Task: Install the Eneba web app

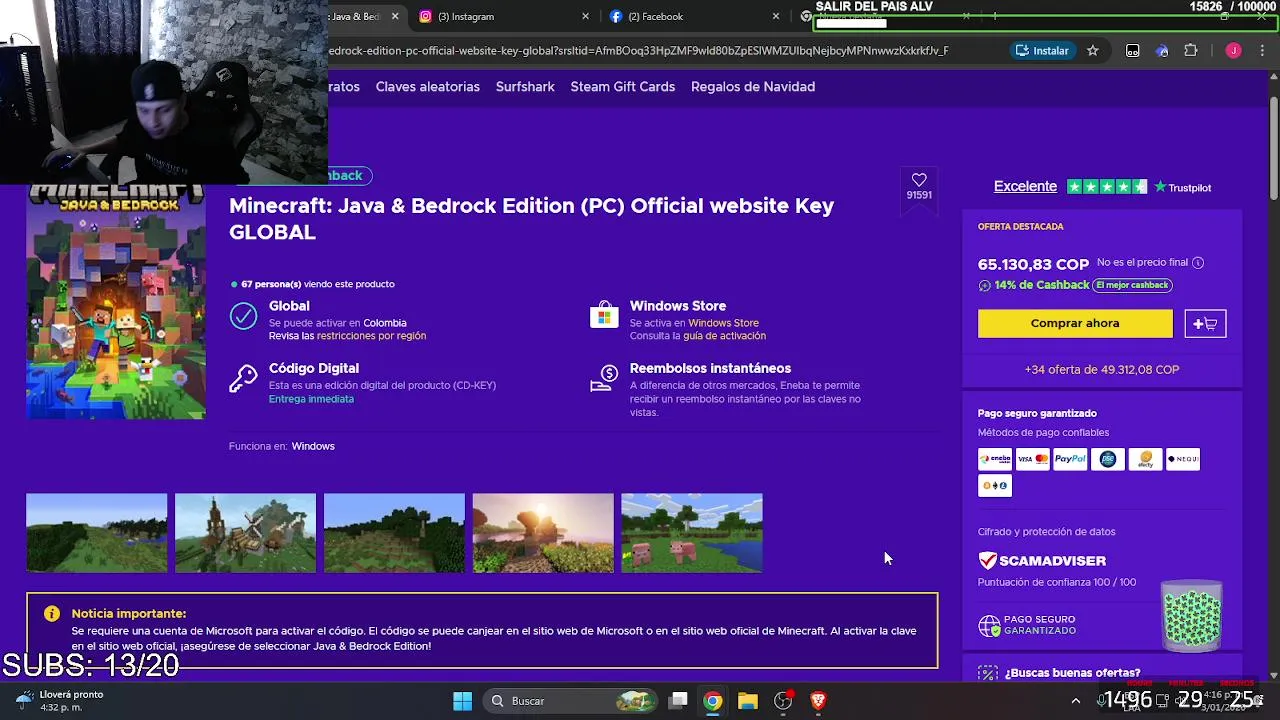Action: point(1042,50)
